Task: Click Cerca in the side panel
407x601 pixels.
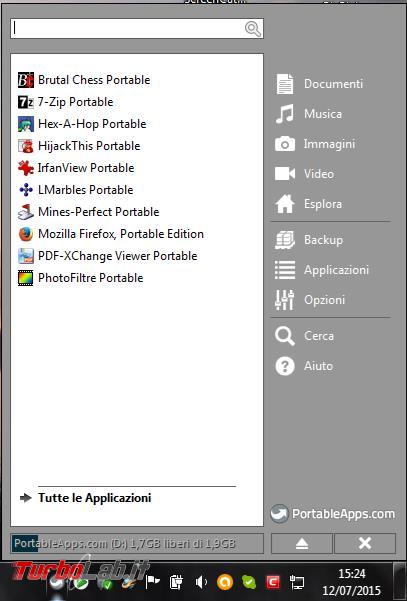Action: (x=304, y=336)
